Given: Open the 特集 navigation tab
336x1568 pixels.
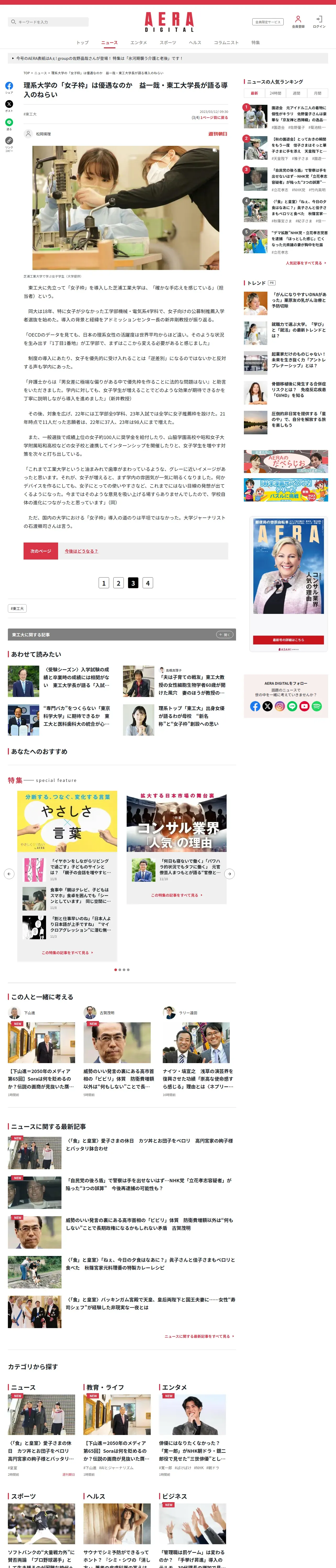Looking at the screenshot, I should (255, 43).
